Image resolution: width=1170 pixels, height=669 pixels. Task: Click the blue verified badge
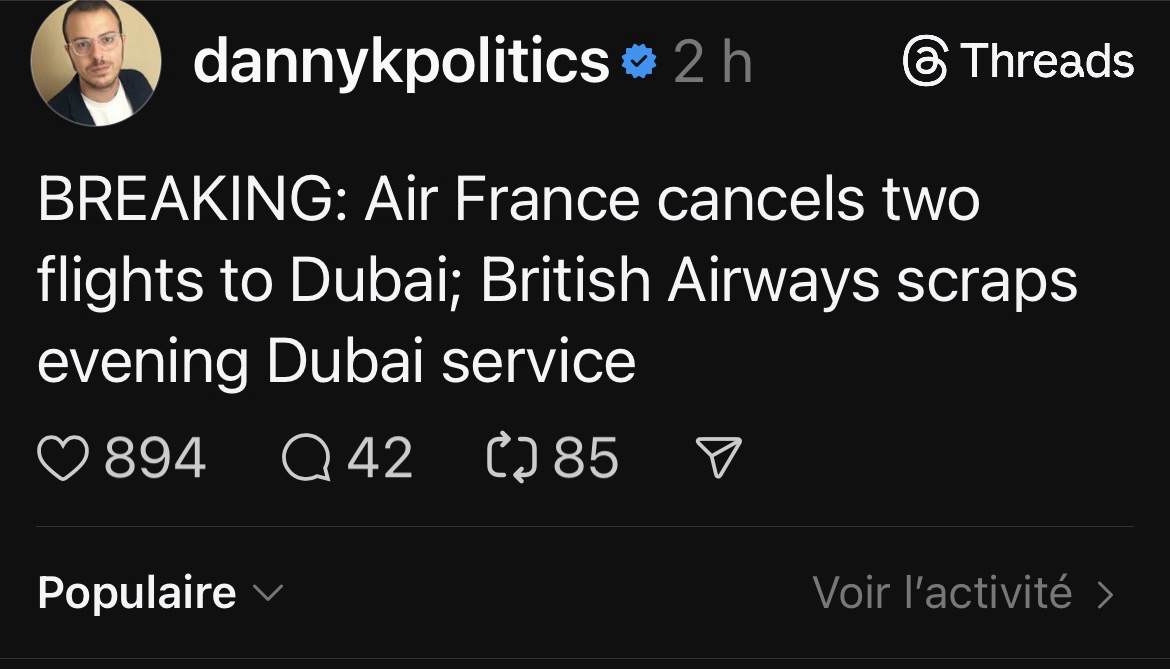pyautogui.click(x=639, y=64)
